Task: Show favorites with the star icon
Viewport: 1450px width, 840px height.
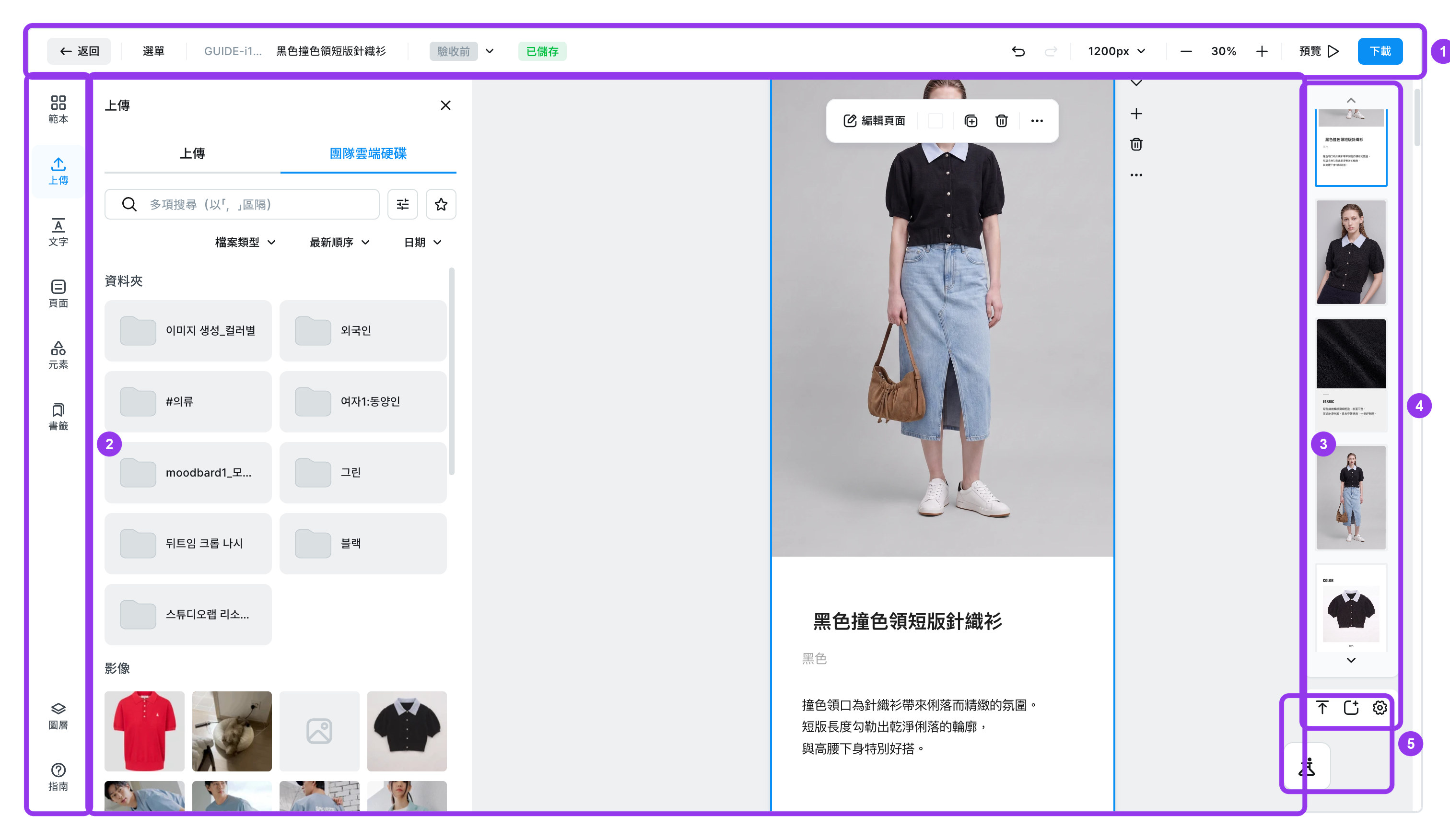Action: coord(441,204)
